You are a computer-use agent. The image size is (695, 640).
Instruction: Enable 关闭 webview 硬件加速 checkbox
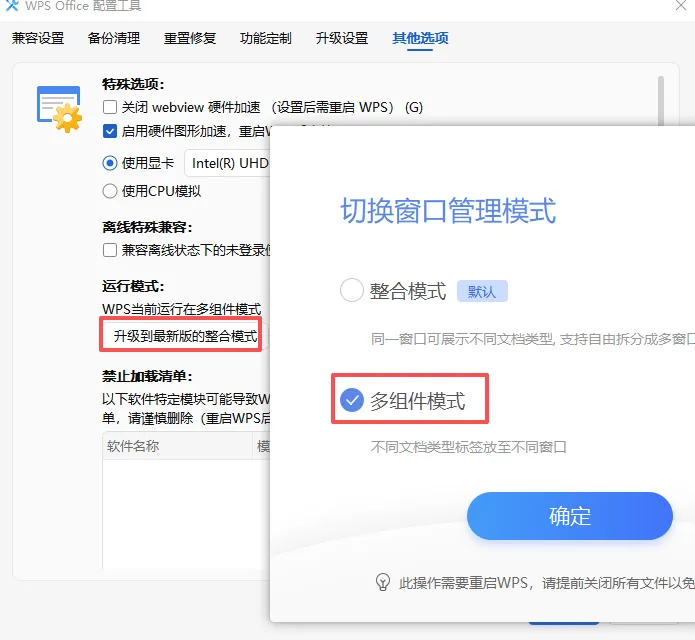pos(109,107)
